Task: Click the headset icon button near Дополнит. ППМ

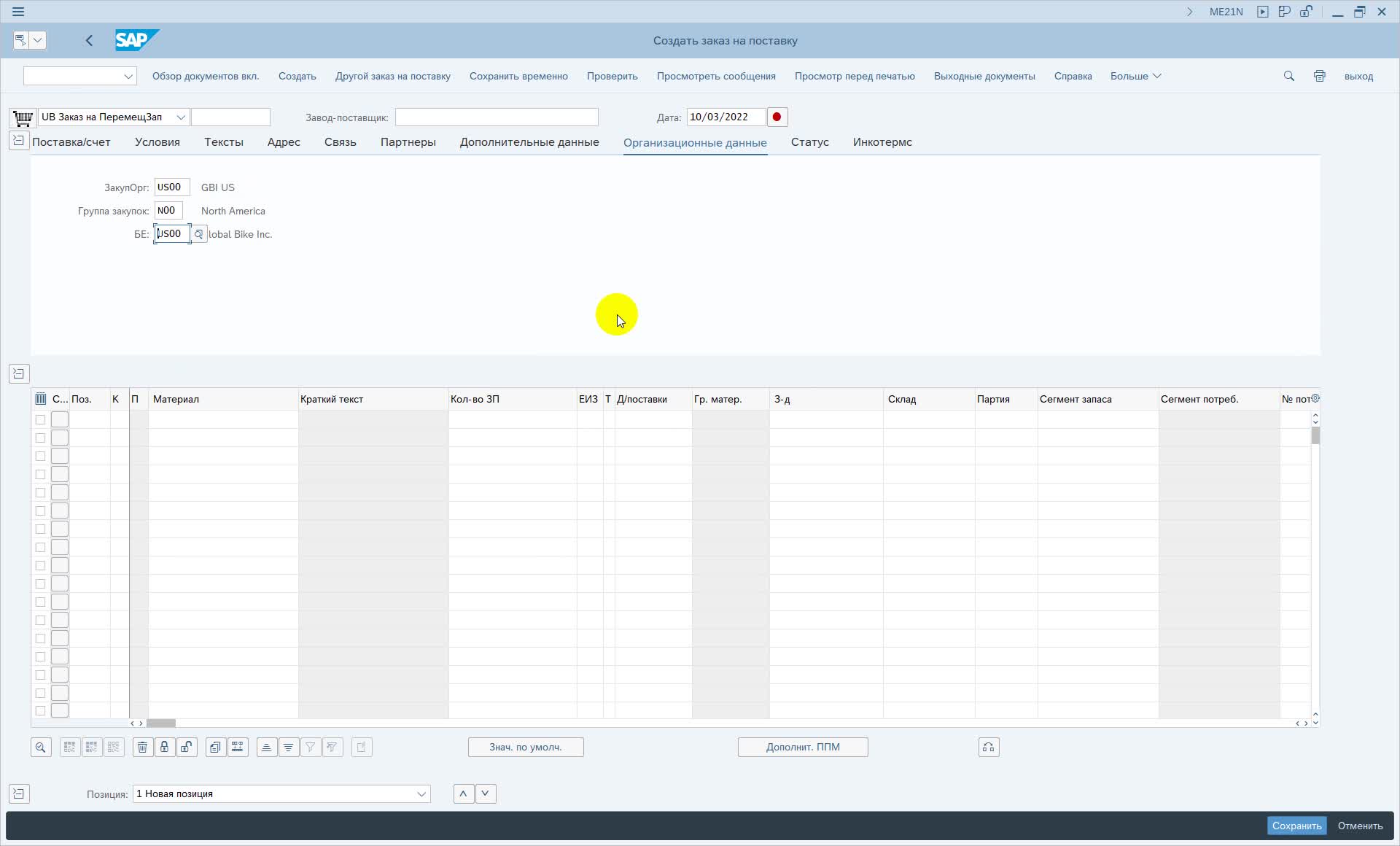Action: (x=989, y=747)
